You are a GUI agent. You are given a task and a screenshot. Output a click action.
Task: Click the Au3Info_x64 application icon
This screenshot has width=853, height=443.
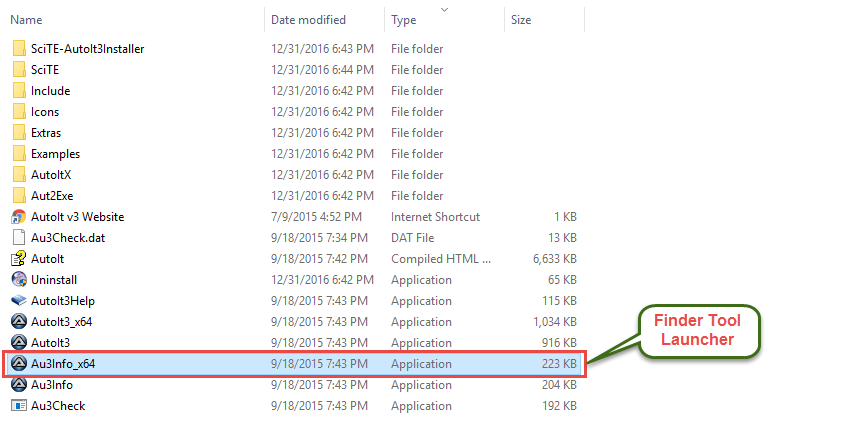(19, 364)
